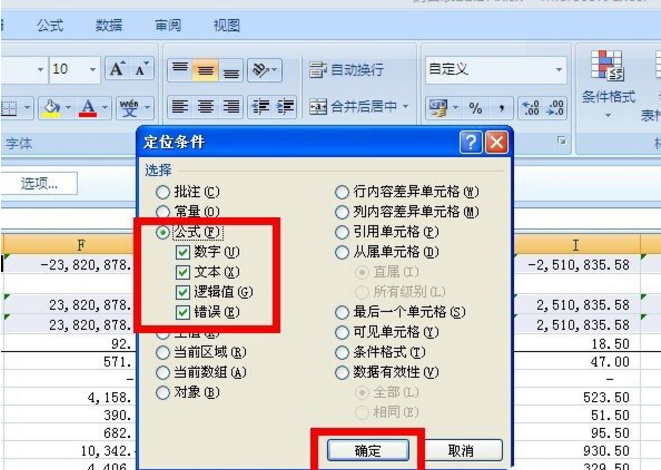Screen dimensions: 661x470
Task: Open number format dialog launcher
Action: [x=561, y=140]
